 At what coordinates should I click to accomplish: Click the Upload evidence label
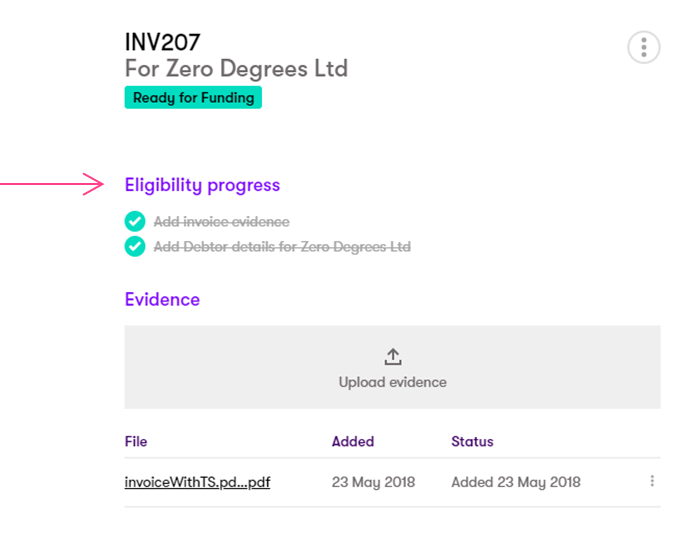[392, 382]
